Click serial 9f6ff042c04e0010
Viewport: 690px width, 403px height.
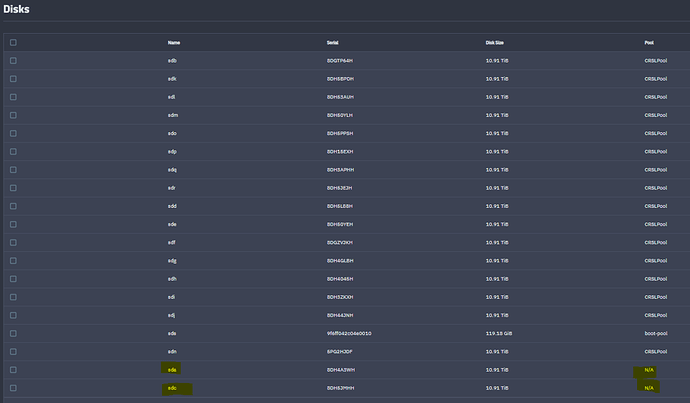[349, 333]
